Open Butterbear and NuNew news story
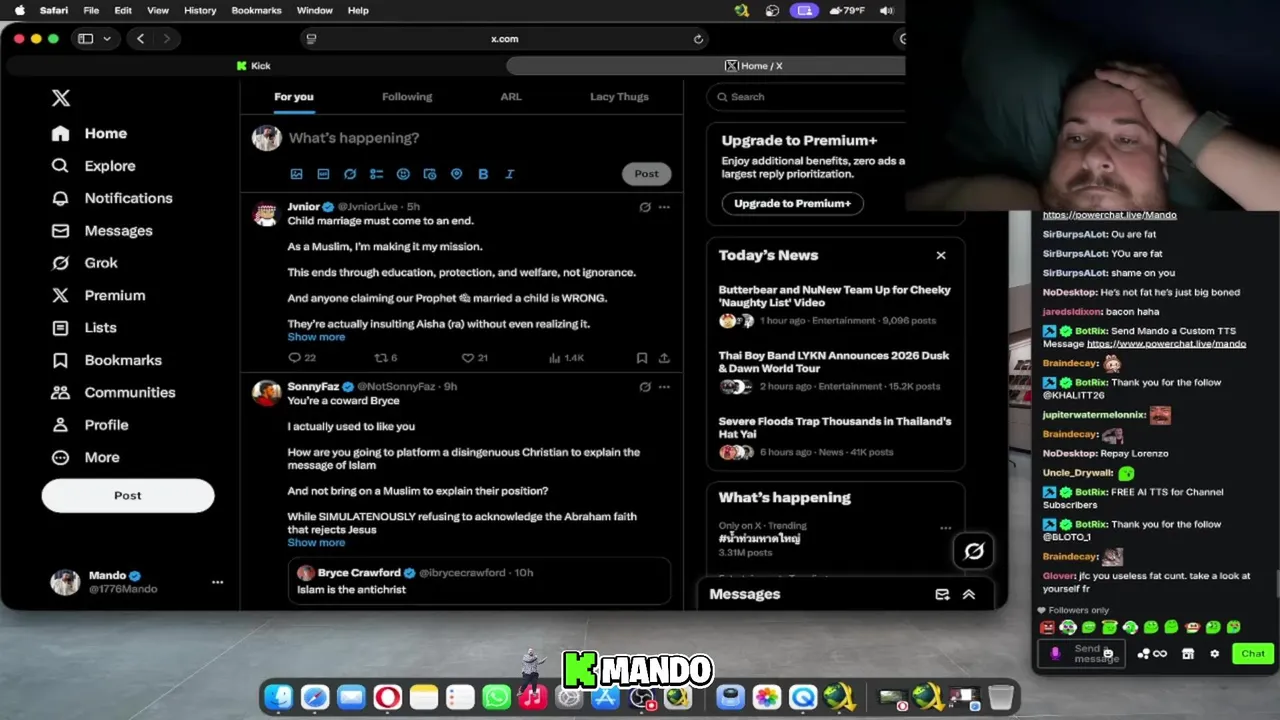The image size is (1280, 720). 834,305
